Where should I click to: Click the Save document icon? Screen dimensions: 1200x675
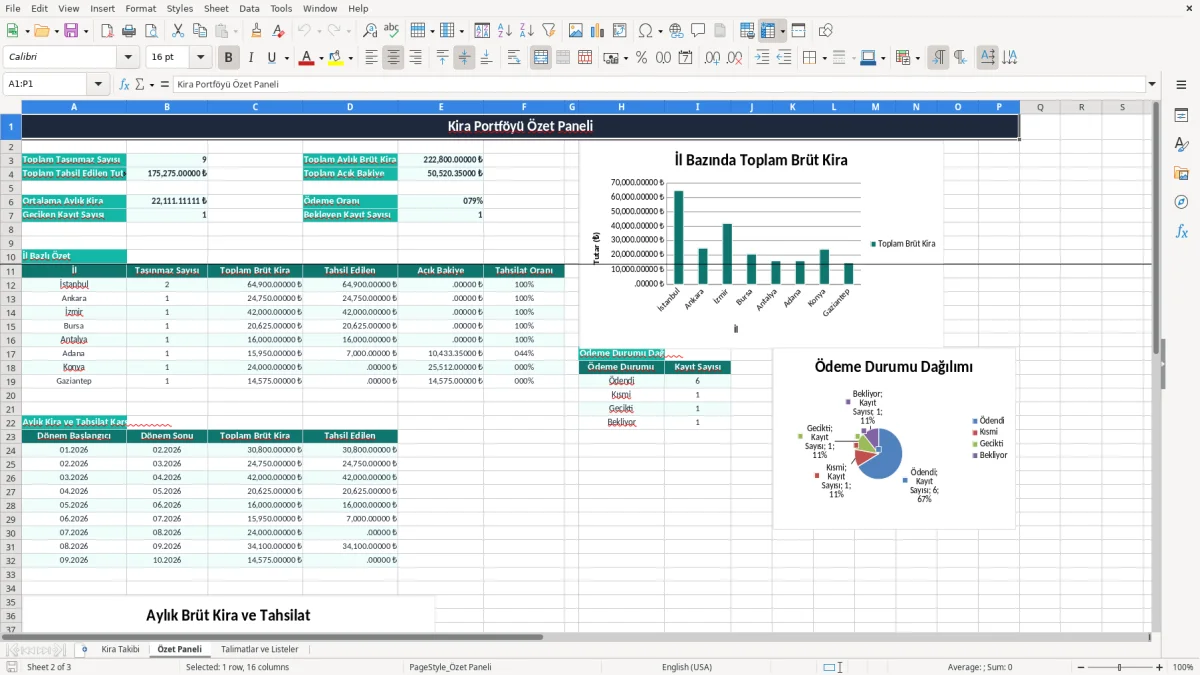point(71,31)
